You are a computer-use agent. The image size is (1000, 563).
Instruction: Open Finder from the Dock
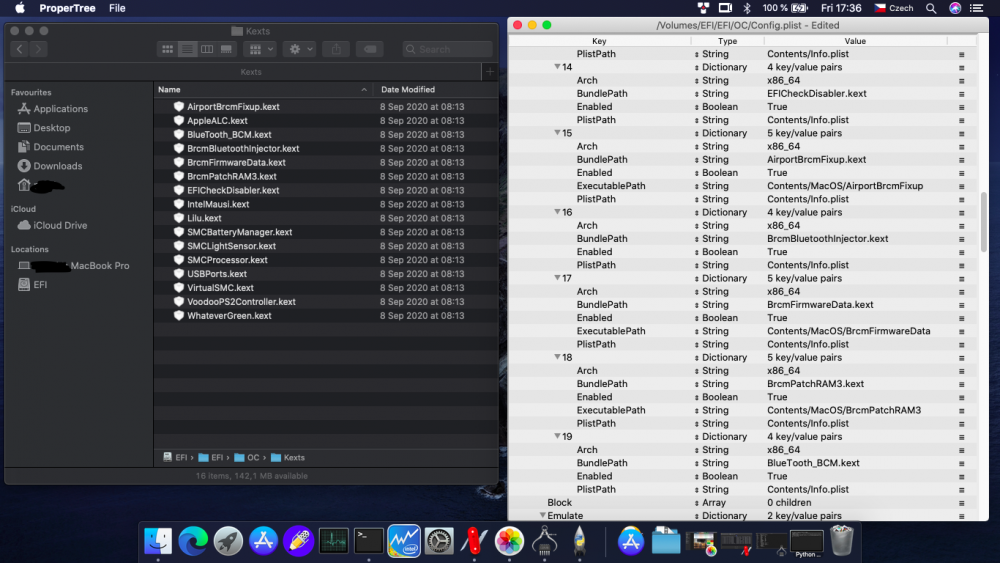click(158, 541)
